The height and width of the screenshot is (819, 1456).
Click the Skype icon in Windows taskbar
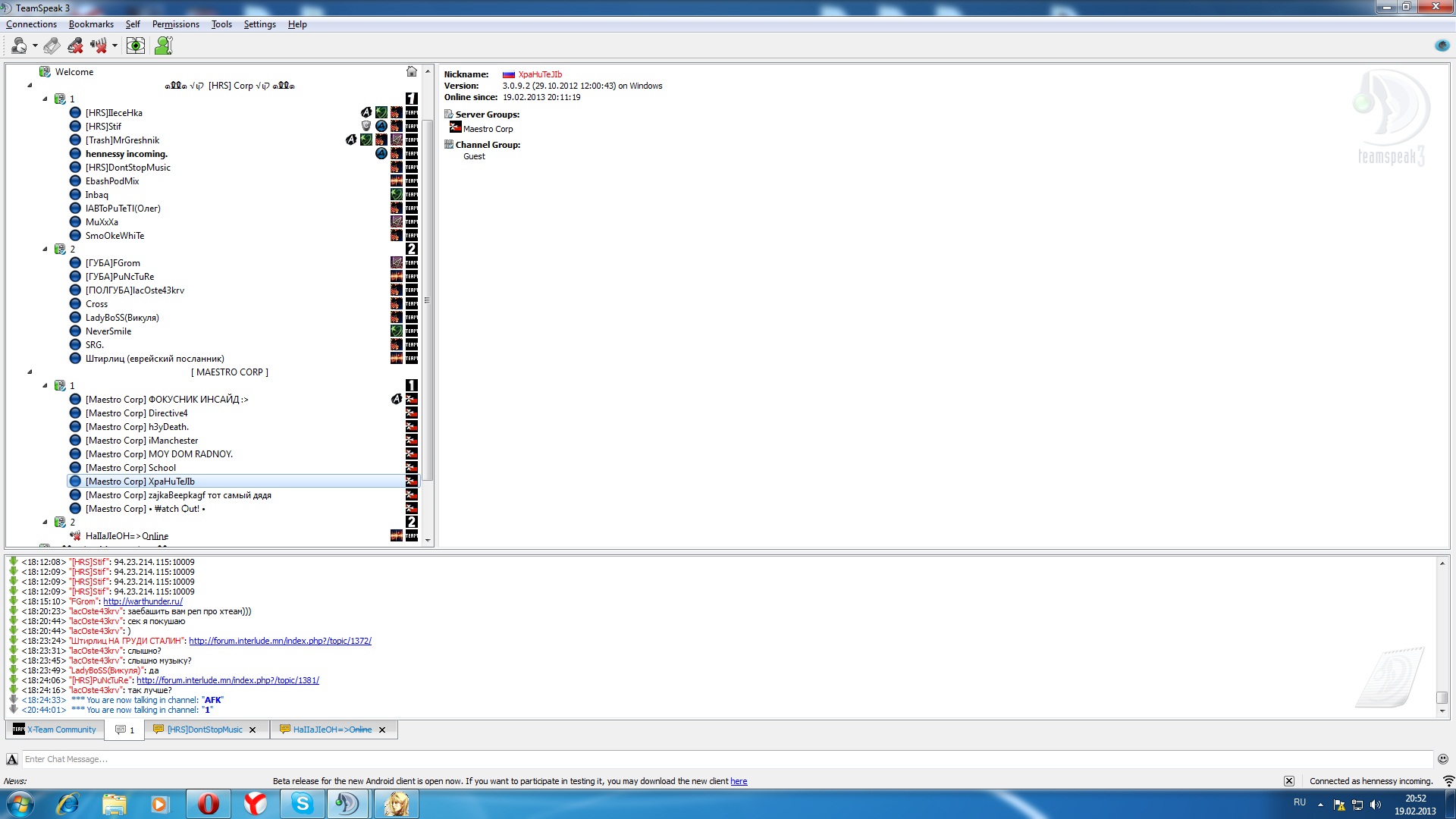tap(302, 804)
